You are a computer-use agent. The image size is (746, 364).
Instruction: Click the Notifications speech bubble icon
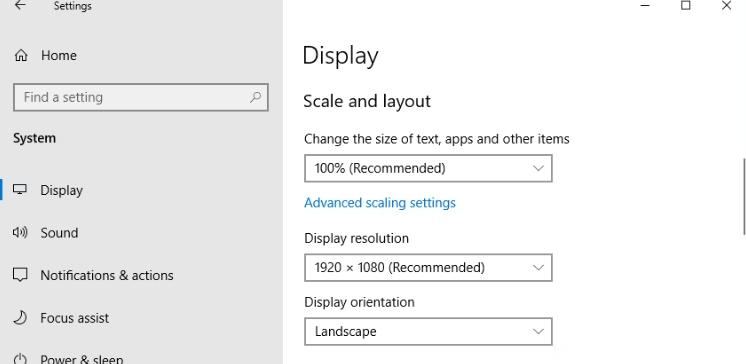coord(20,275)
